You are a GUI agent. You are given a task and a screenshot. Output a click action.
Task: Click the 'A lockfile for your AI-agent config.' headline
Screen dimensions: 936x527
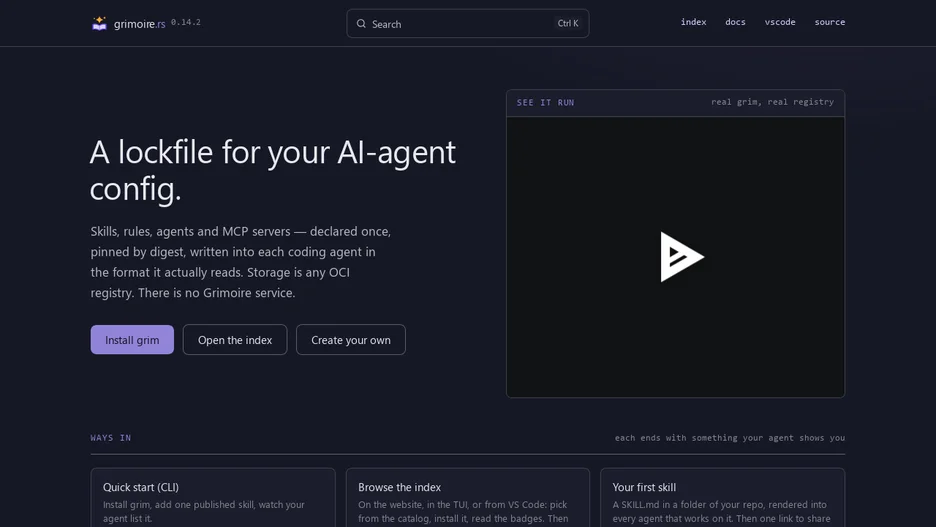[273, 170]
